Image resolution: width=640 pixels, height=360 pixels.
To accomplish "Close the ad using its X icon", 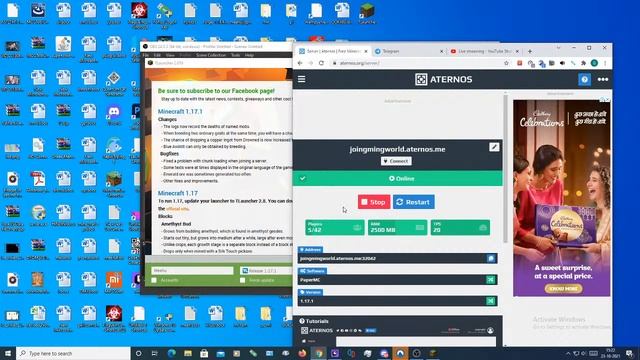I will 607,99.
